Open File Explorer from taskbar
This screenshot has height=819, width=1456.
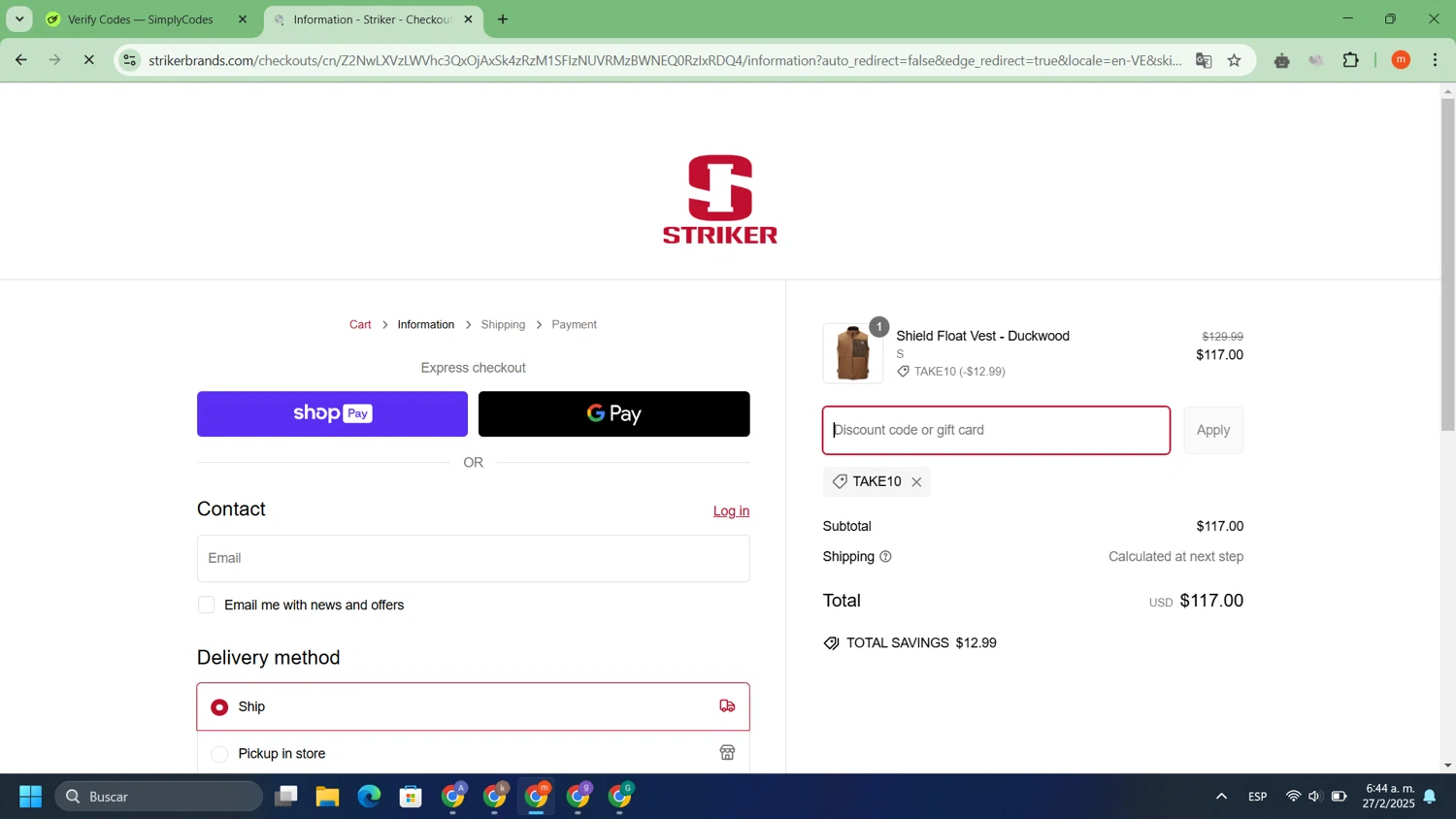click(x=327, y=797)
